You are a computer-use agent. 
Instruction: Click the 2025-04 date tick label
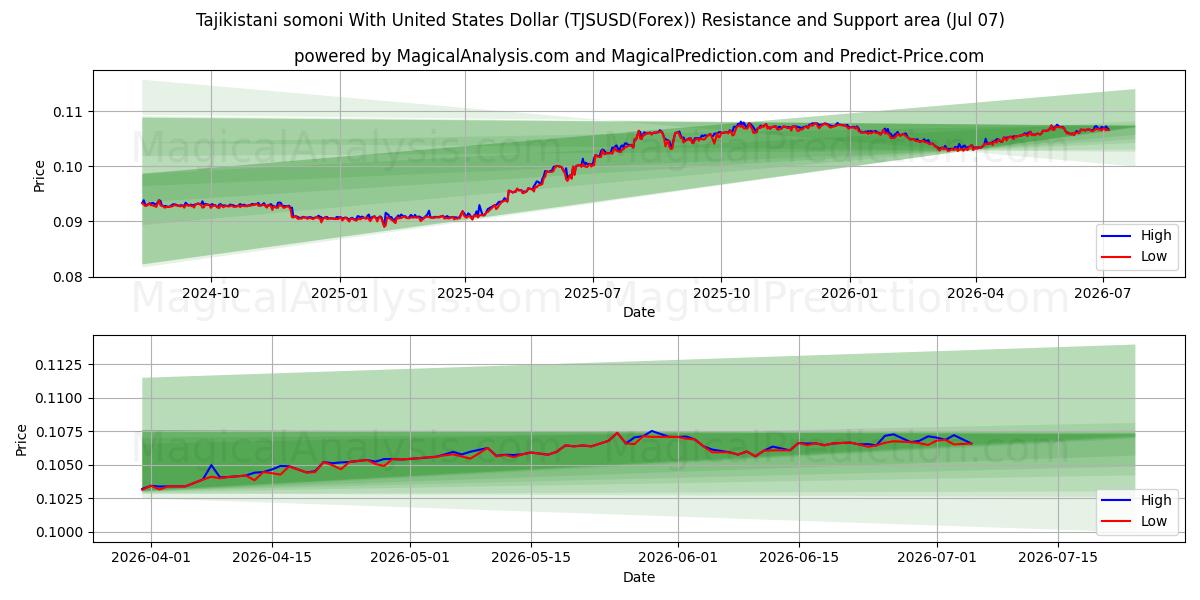465,293
